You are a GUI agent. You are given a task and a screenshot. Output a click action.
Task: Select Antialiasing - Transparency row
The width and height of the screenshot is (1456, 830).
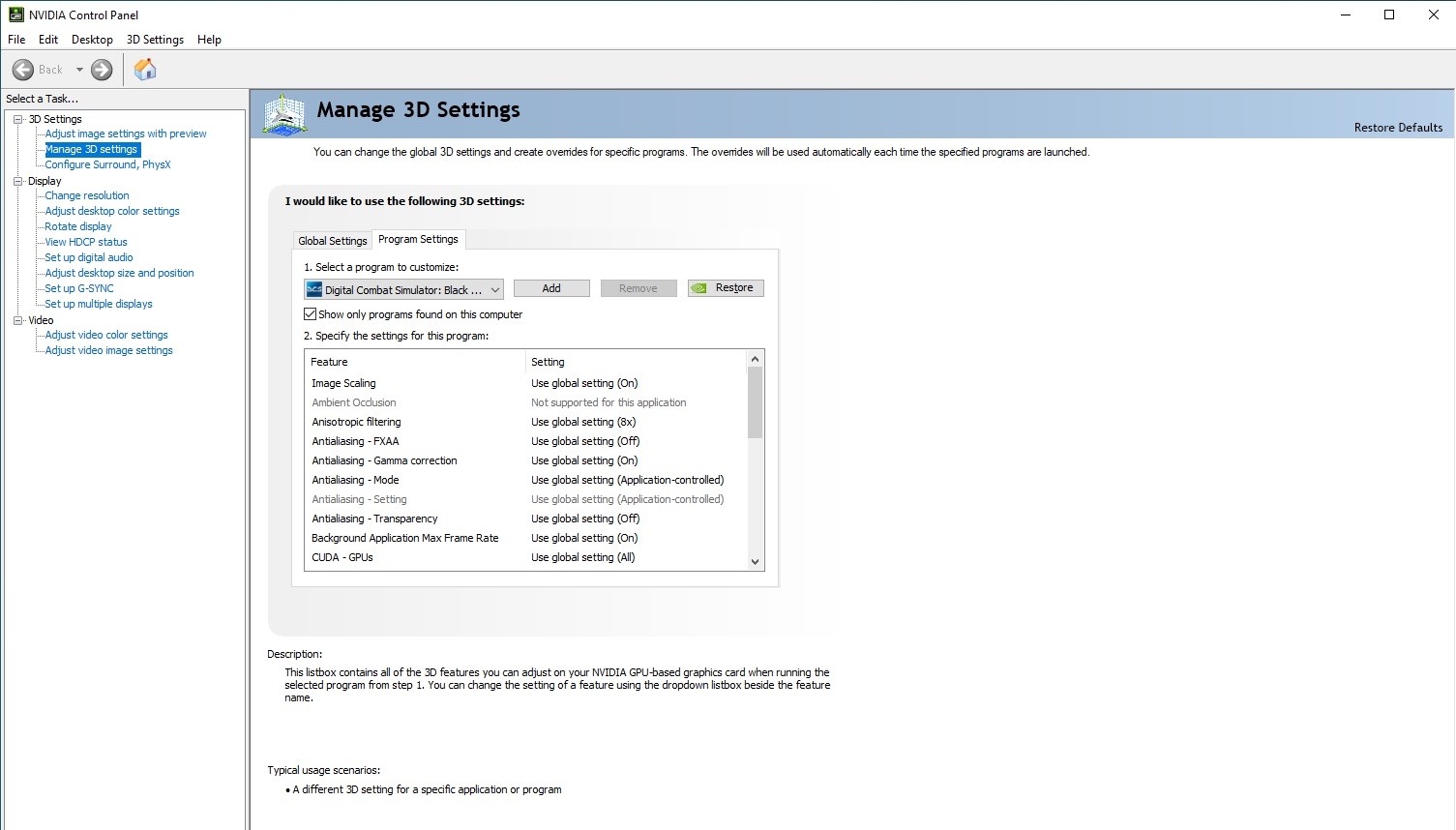[x=526, y=519]
